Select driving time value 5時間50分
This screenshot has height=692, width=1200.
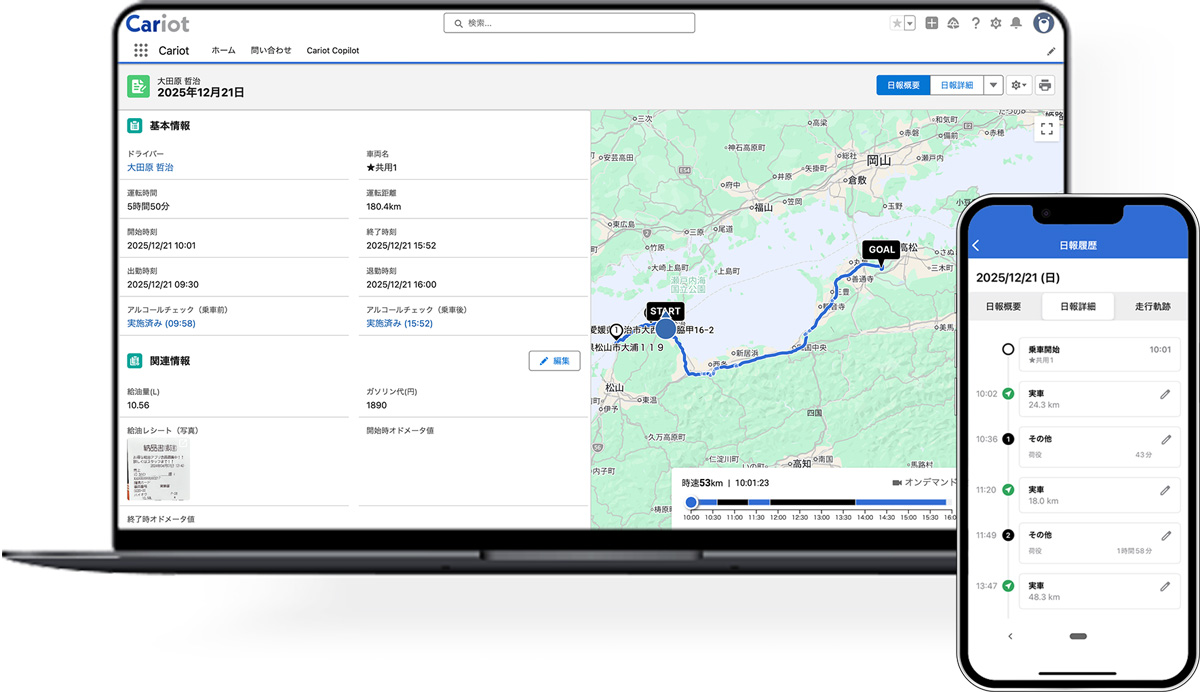click(148, 207)
